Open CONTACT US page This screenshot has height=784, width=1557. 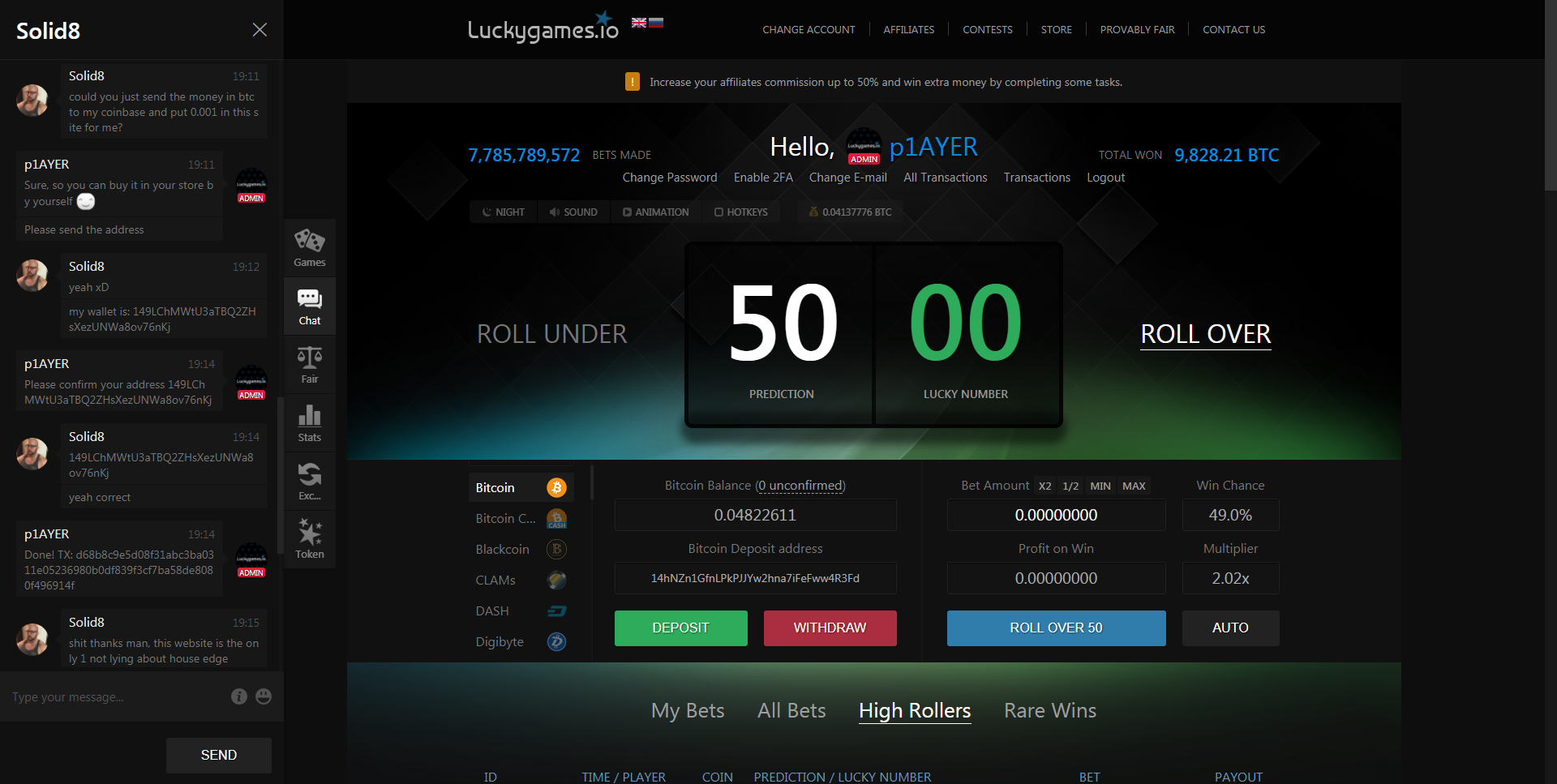(1233, 30)
